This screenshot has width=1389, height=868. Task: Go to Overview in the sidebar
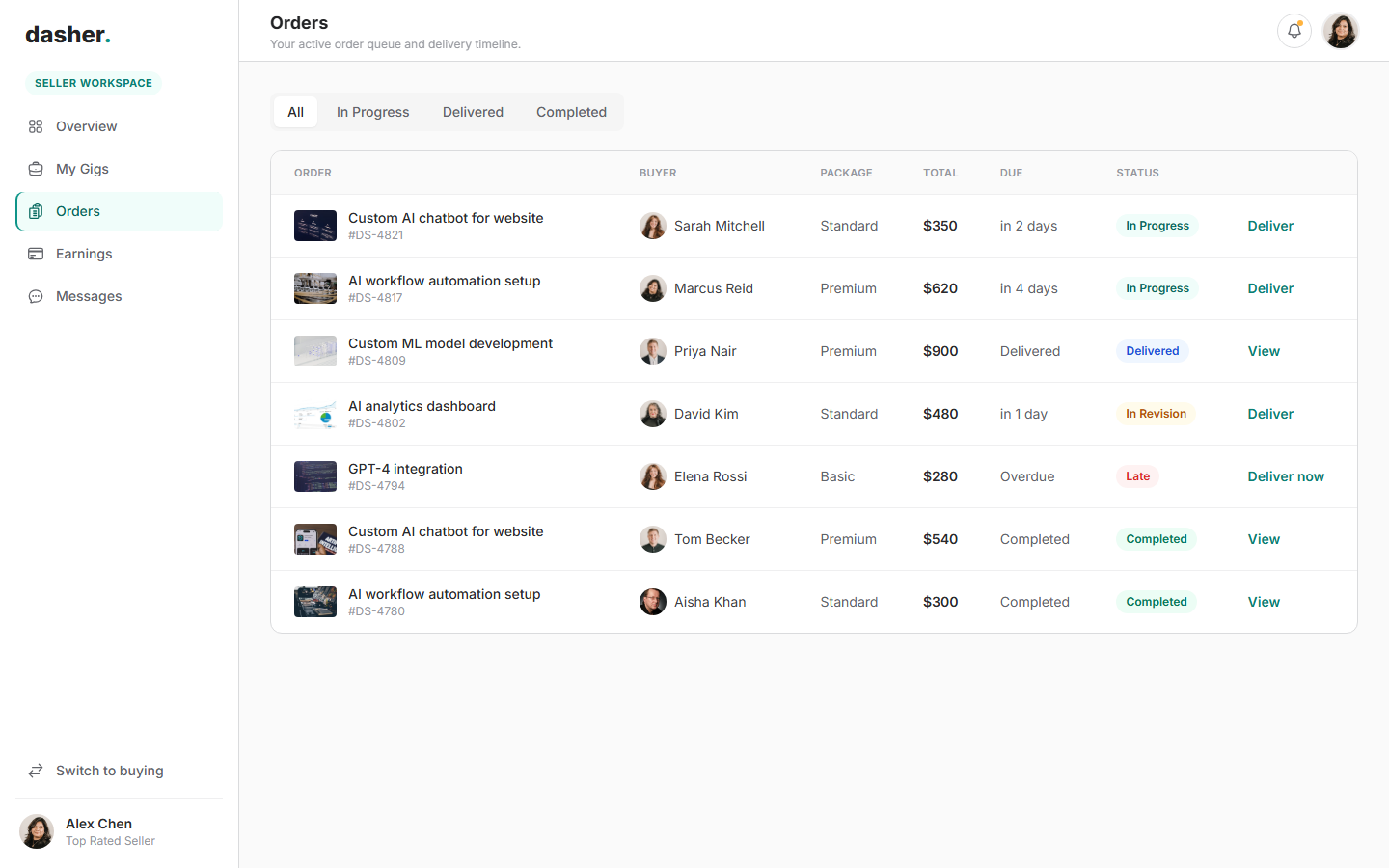coord(120,126)
